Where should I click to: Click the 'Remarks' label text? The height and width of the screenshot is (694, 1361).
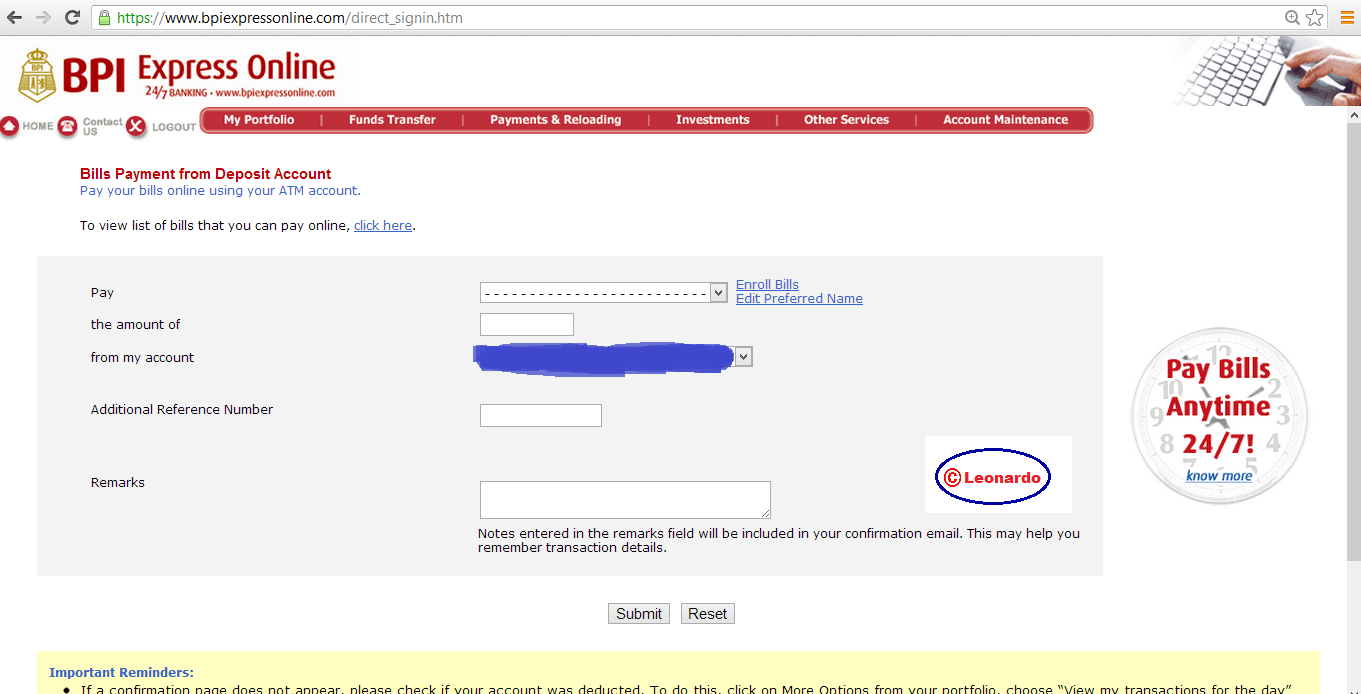[x=118, y=482]
